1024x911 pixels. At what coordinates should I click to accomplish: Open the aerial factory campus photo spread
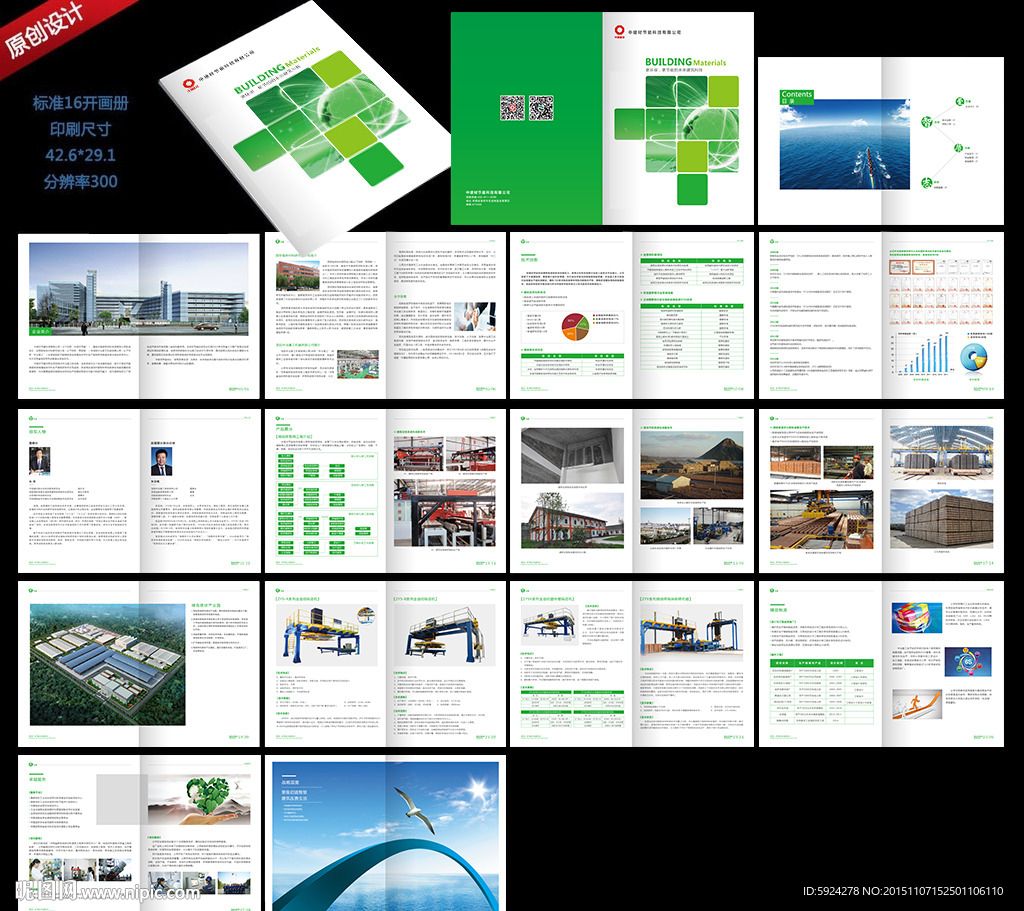138,664
